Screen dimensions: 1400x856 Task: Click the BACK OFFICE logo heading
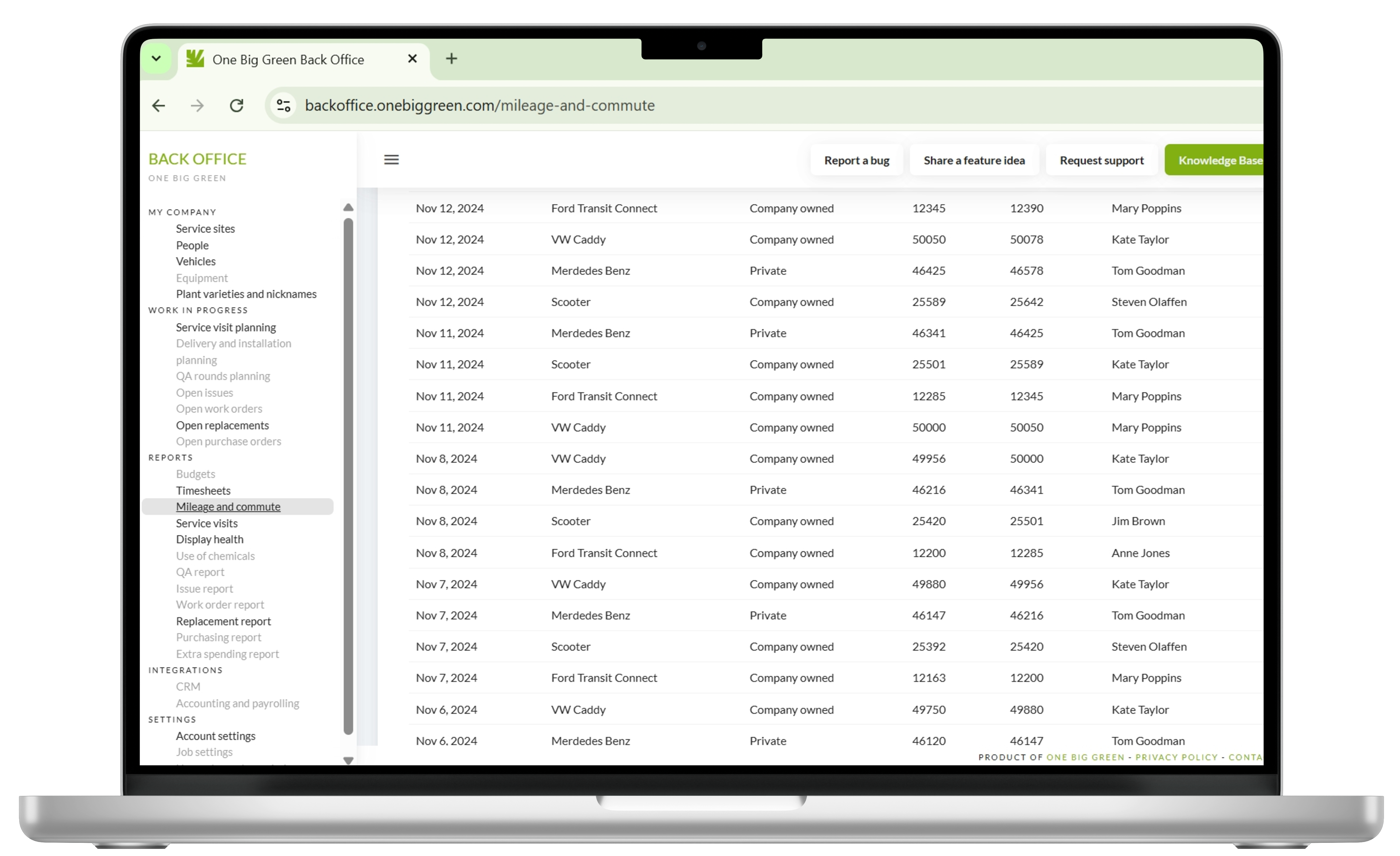pos(197,159)
